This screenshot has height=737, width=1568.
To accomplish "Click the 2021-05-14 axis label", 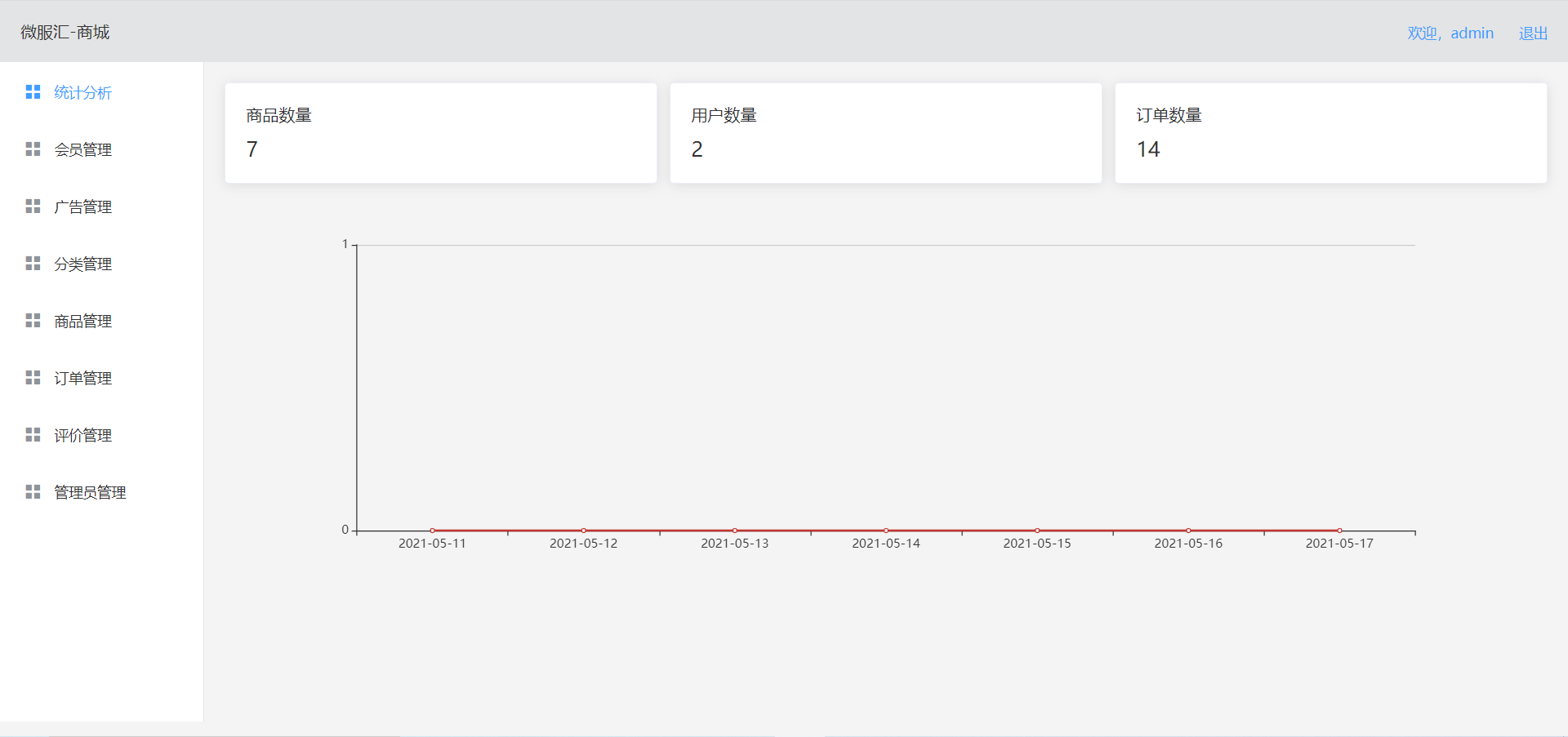I will click(886, 544).
